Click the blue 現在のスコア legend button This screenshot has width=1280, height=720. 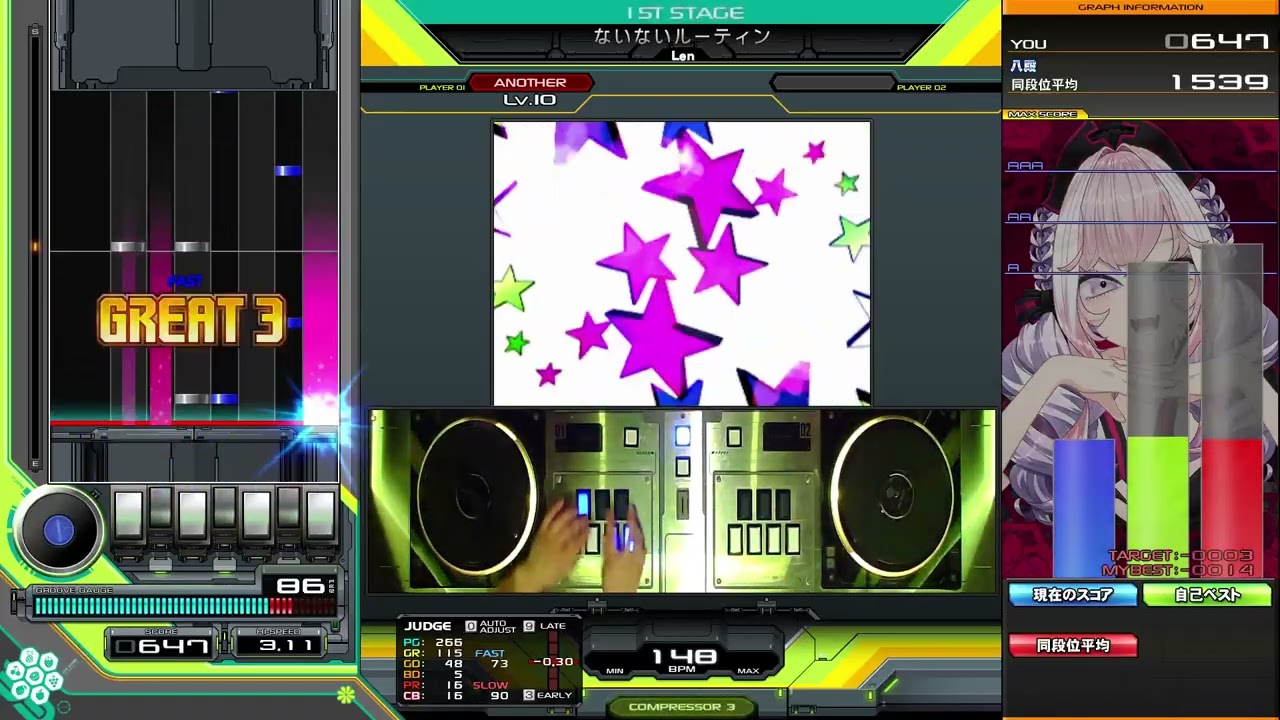click(x=1073, y=595)
